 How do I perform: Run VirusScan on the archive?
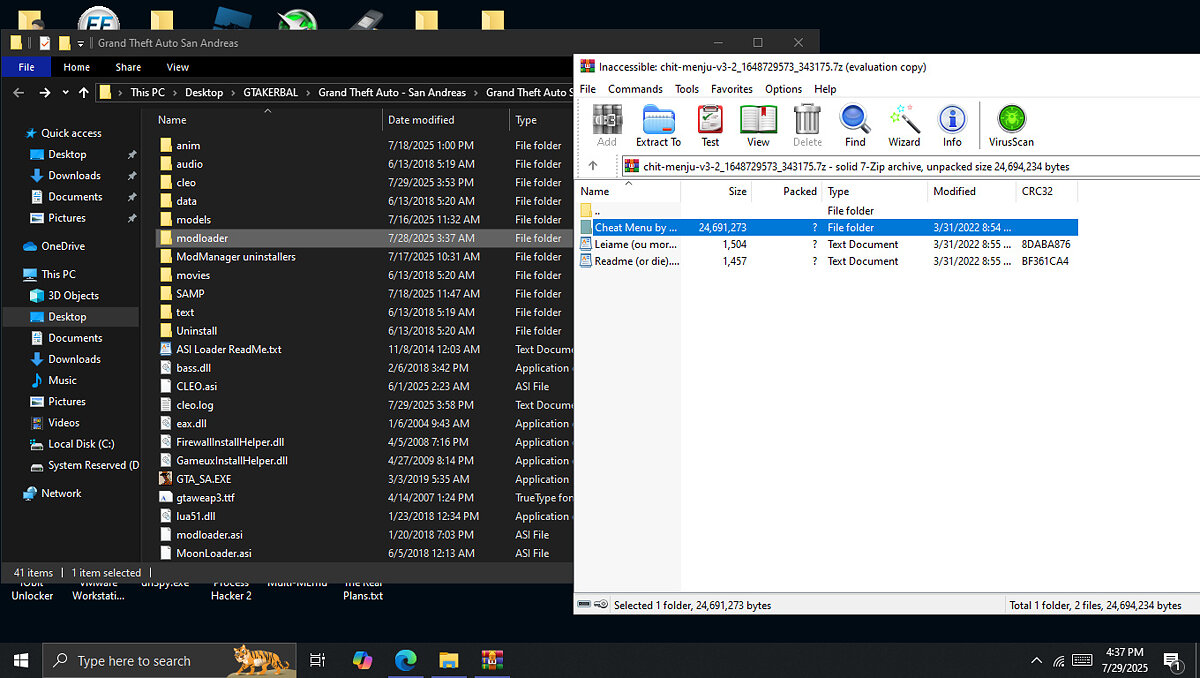click(x=1011, y=125)
